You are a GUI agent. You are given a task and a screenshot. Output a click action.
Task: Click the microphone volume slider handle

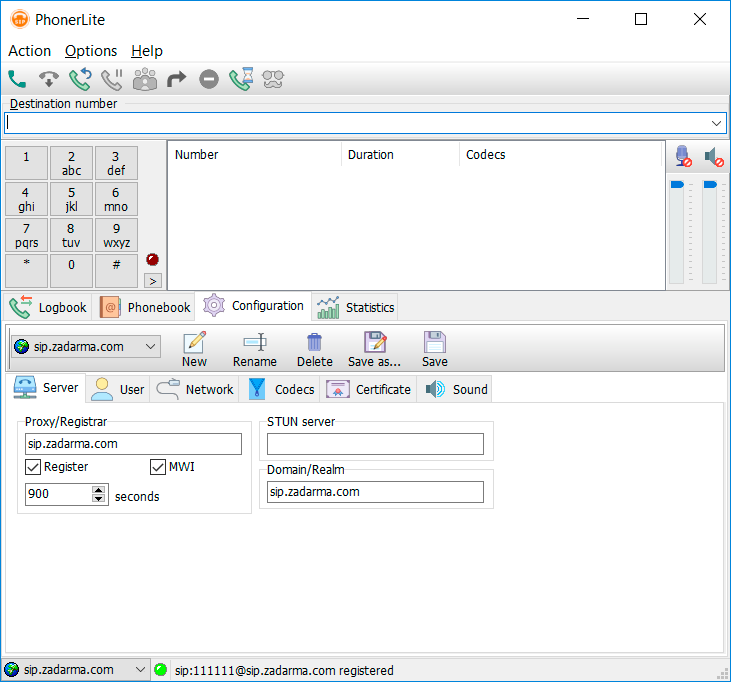(x=677, y=185)
